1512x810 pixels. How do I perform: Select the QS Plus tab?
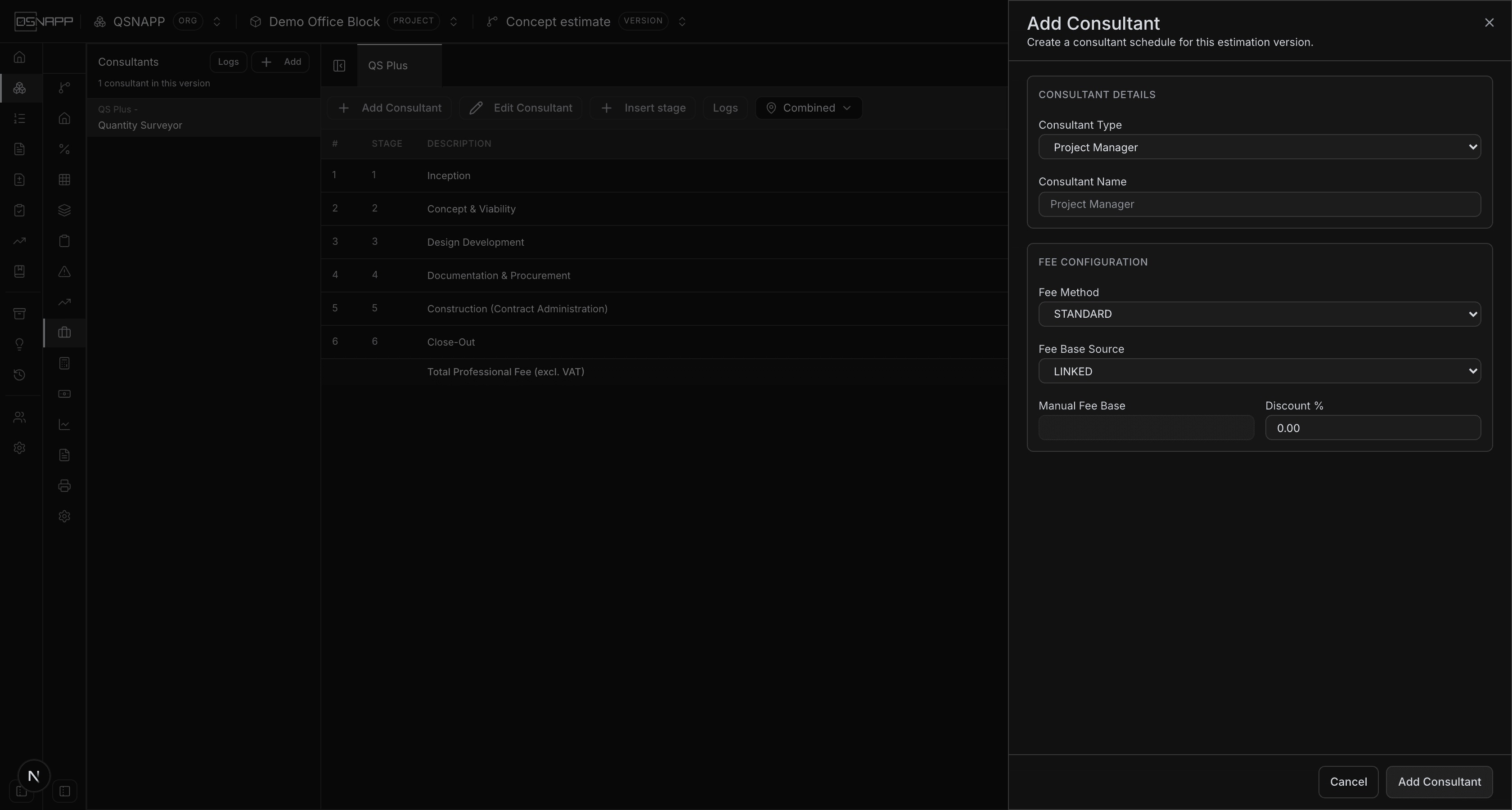(399, 66)
